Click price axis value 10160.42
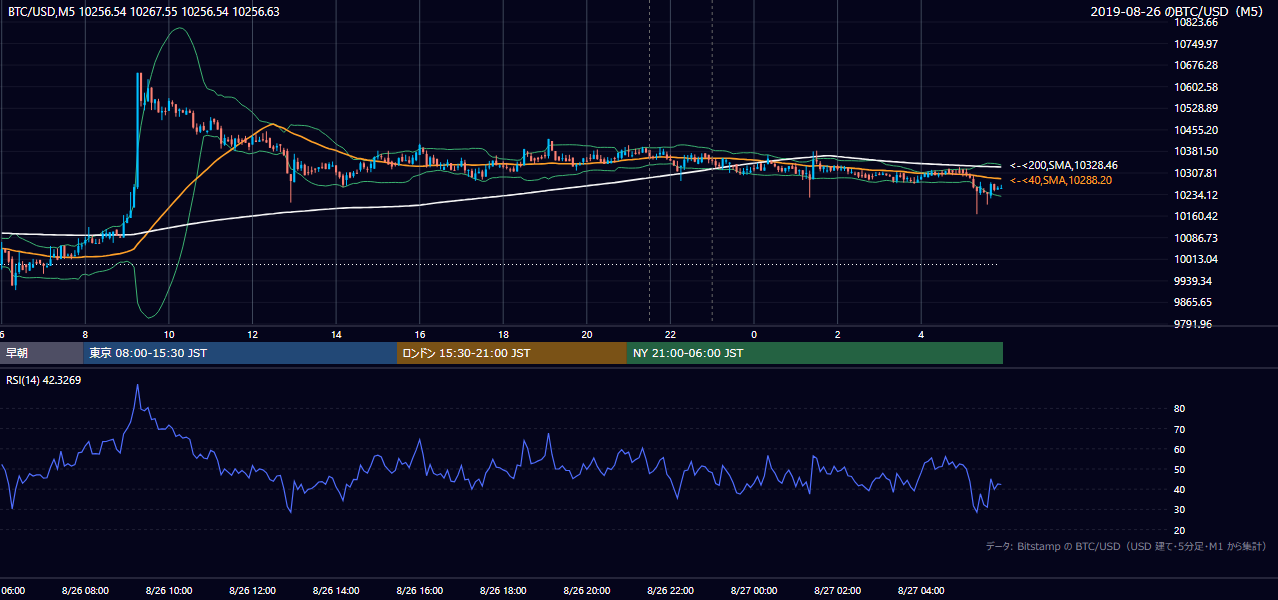Screen dimensions: 1278x600 tap(1196, 216)
